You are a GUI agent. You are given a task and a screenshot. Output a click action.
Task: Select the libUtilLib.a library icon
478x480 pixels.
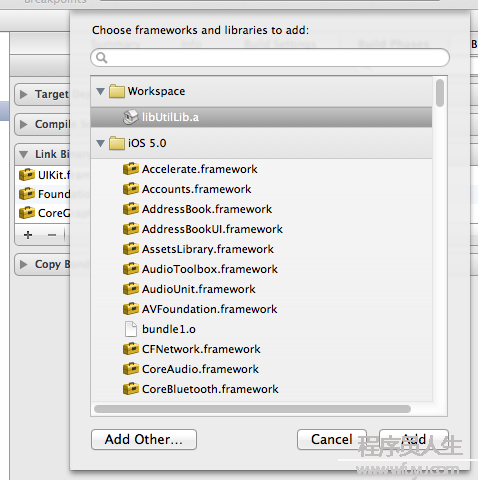(x=130, y=117)
